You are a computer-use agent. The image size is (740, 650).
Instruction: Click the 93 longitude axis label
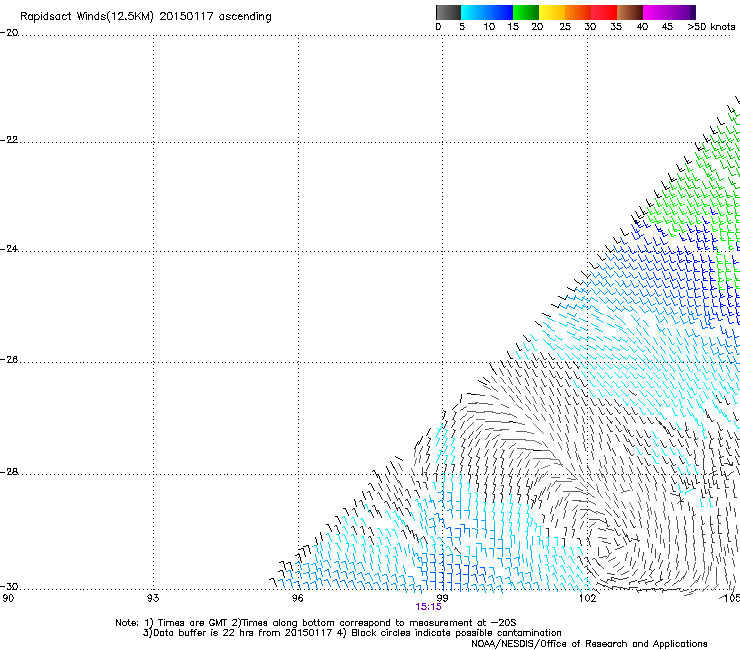coord(153,598)
